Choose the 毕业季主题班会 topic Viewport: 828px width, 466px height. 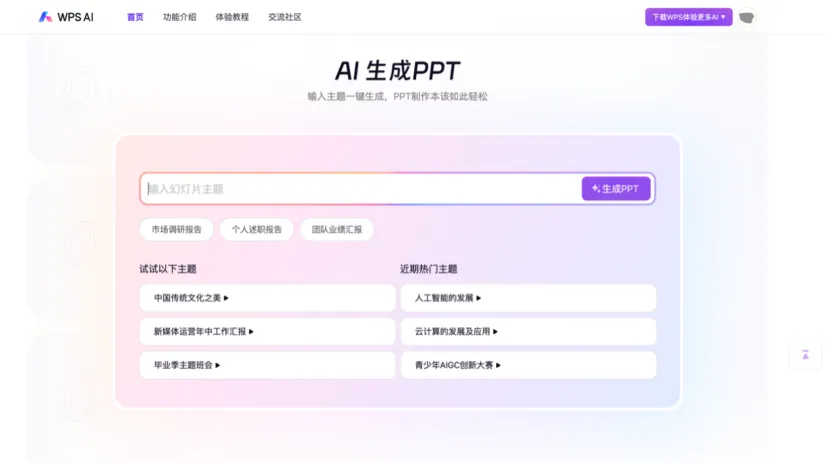[269, 367]
